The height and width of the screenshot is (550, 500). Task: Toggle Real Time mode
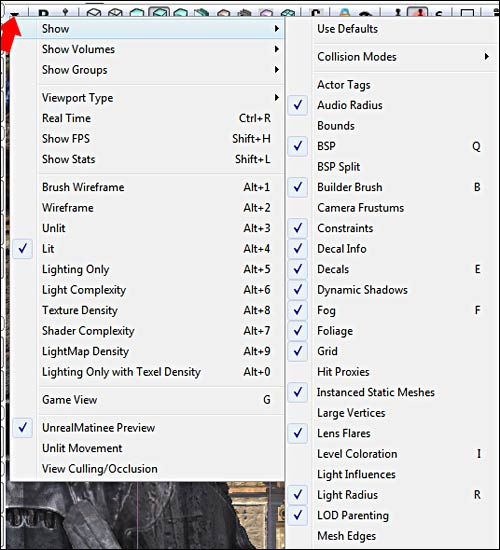coord(147,118)
